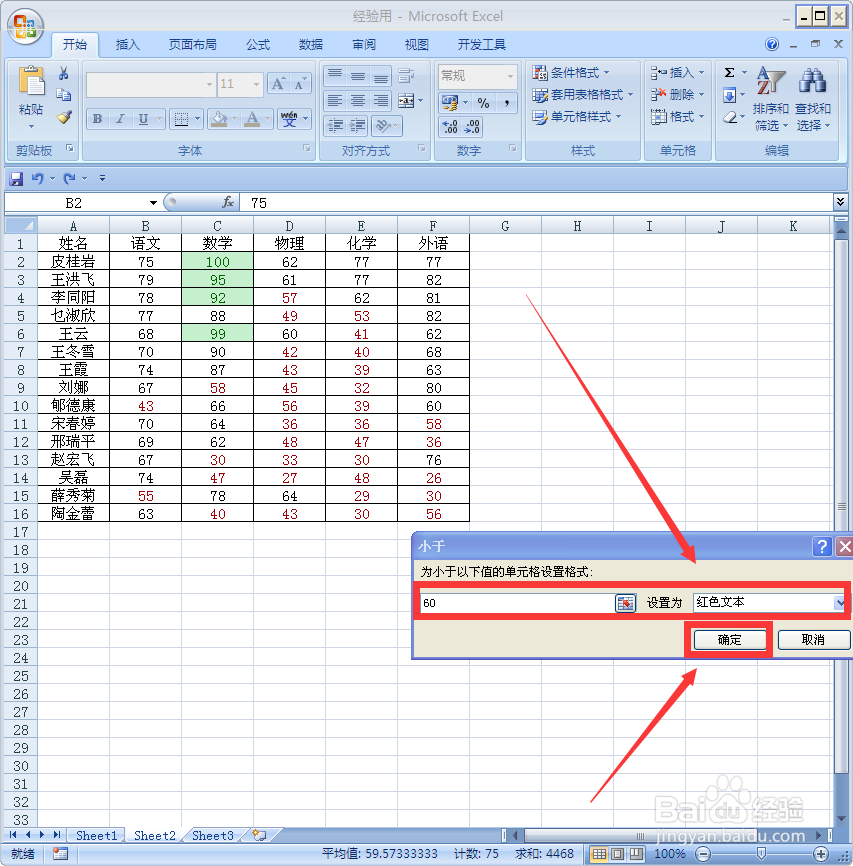
Task: Click the 确定 button in dialog
Action: click(x=729, y=640)
